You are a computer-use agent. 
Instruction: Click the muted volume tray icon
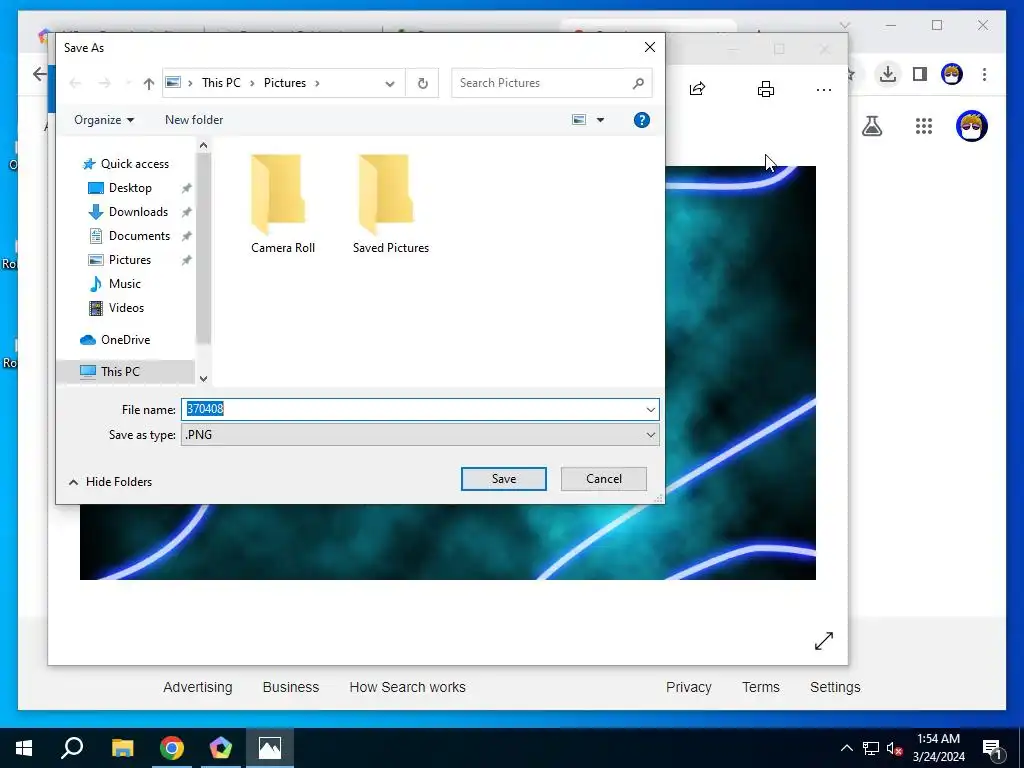(894, 748)
